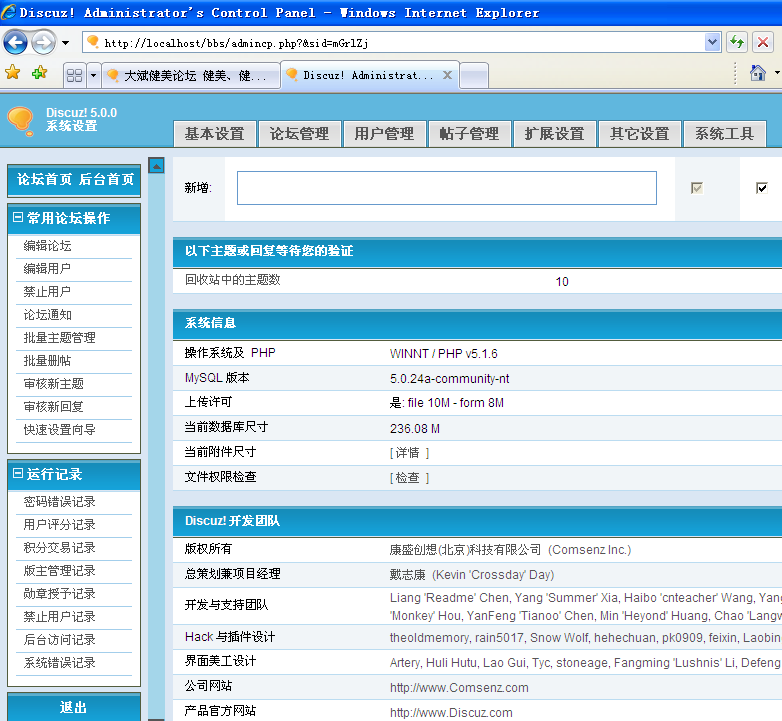This screenshot has width=782, height=721.
Task: Open 快速设置向导 in sidebar
Action: pyautogui.click(x=59, y=429)
